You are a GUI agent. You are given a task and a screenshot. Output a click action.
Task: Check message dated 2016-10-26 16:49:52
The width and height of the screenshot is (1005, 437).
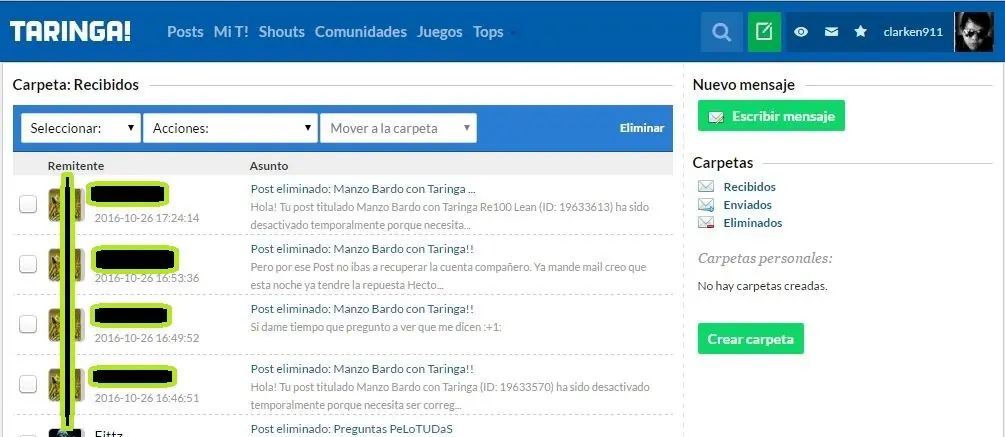click(28, 324)
